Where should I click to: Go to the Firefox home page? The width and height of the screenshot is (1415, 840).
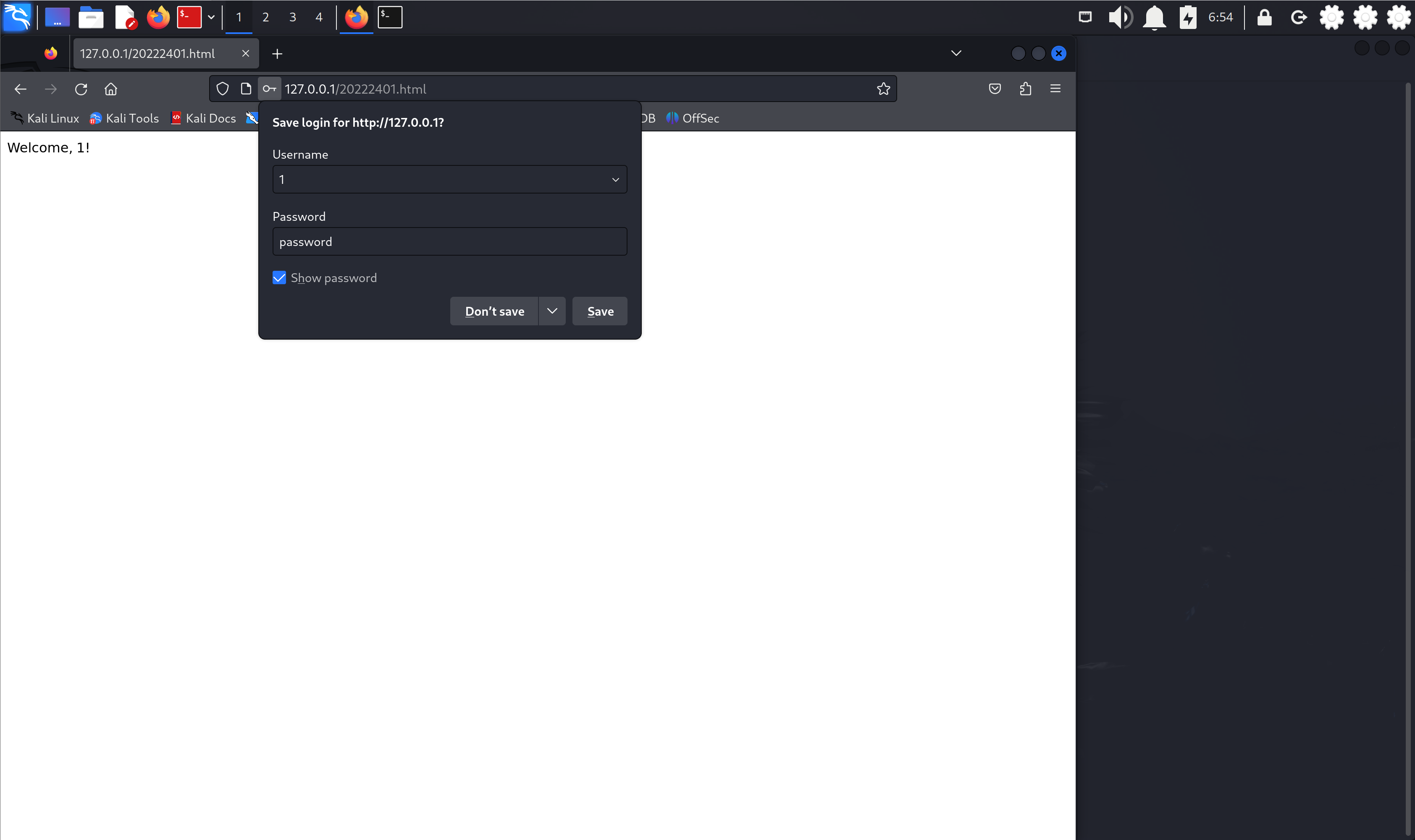(x=111, y=89)
